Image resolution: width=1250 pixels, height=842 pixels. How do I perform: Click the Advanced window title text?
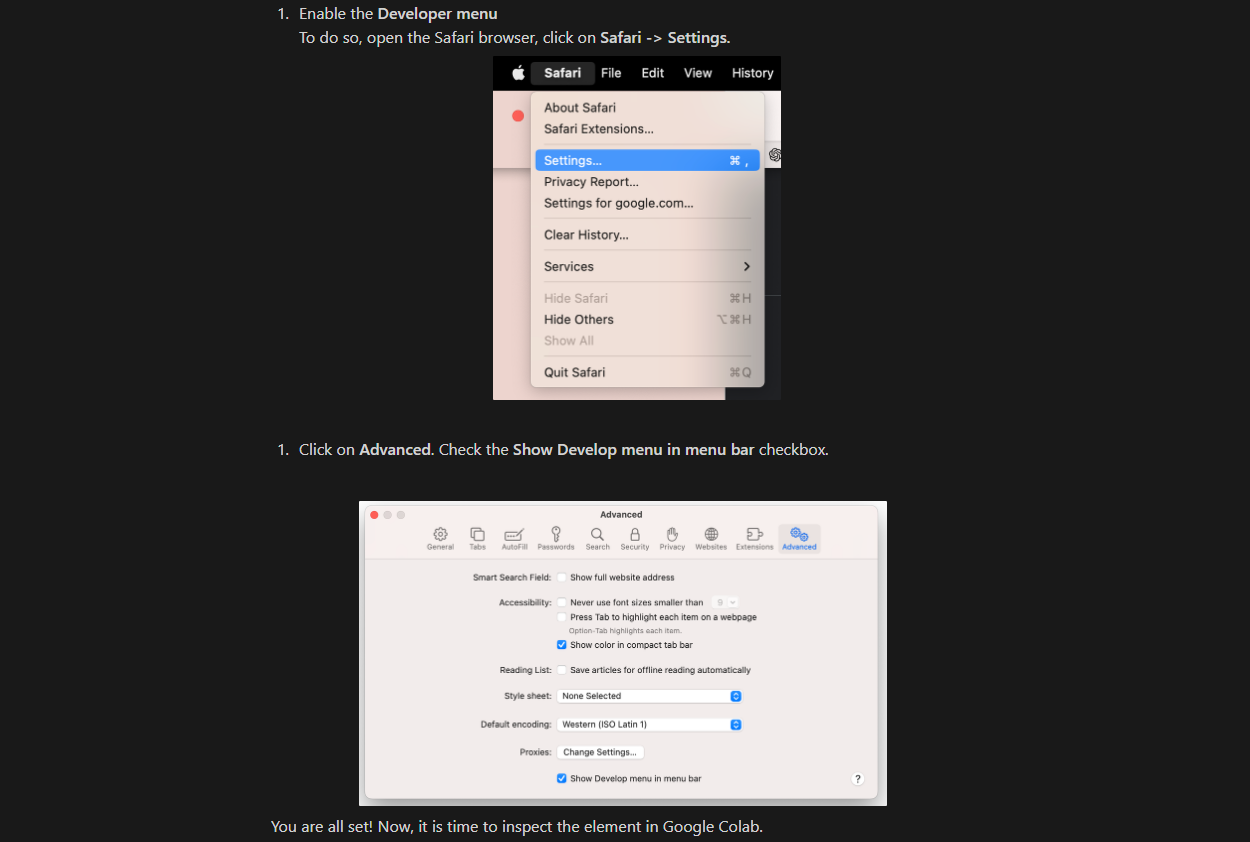[621, 515]
